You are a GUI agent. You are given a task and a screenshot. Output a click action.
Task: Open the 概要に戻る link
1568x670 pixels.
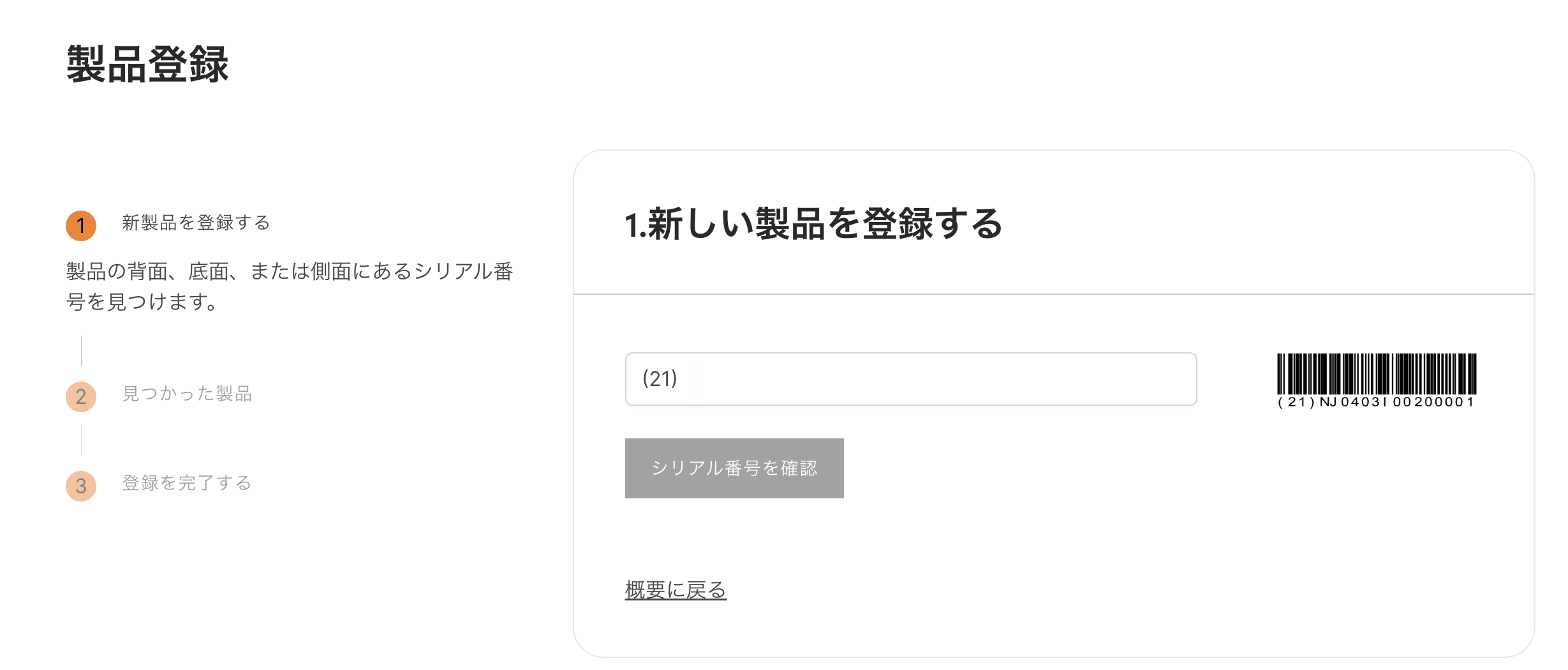676,590
